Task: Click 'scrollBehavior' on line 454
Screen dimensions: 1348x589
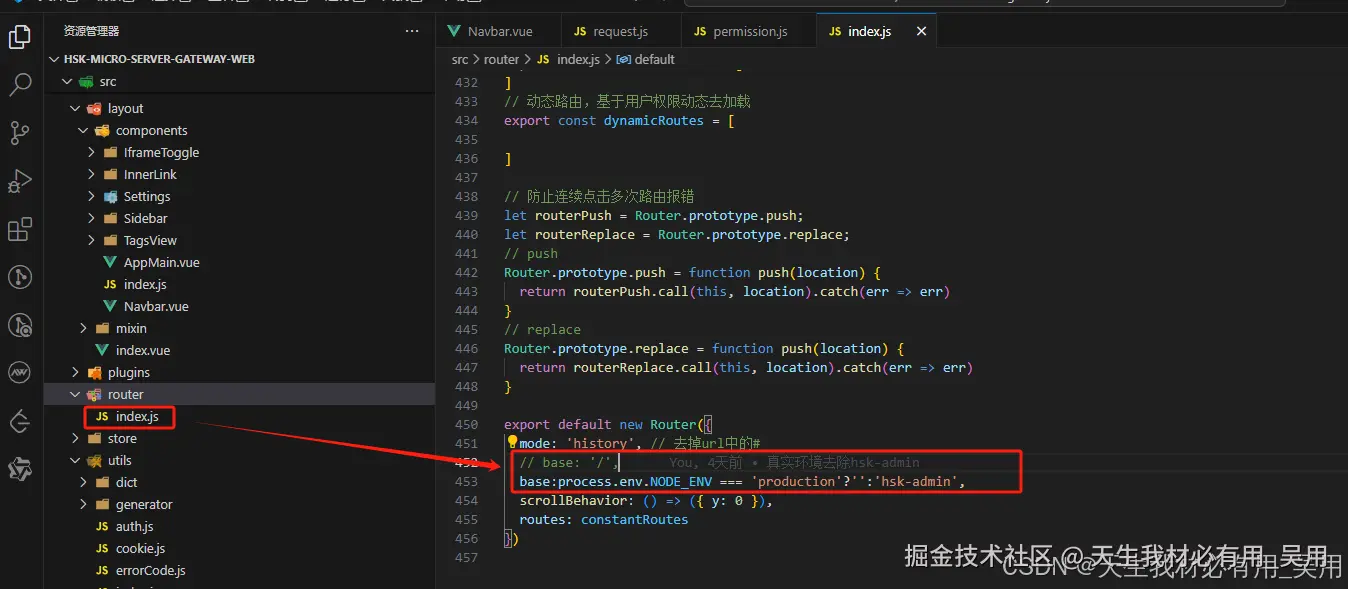Action: [x=573, y=500]
